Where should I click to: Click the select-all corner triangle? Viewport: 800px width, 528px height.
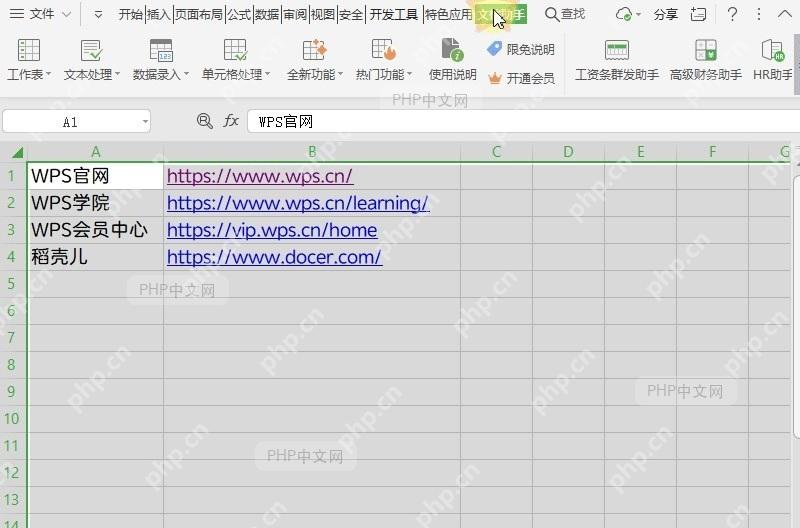pos(17,152)
